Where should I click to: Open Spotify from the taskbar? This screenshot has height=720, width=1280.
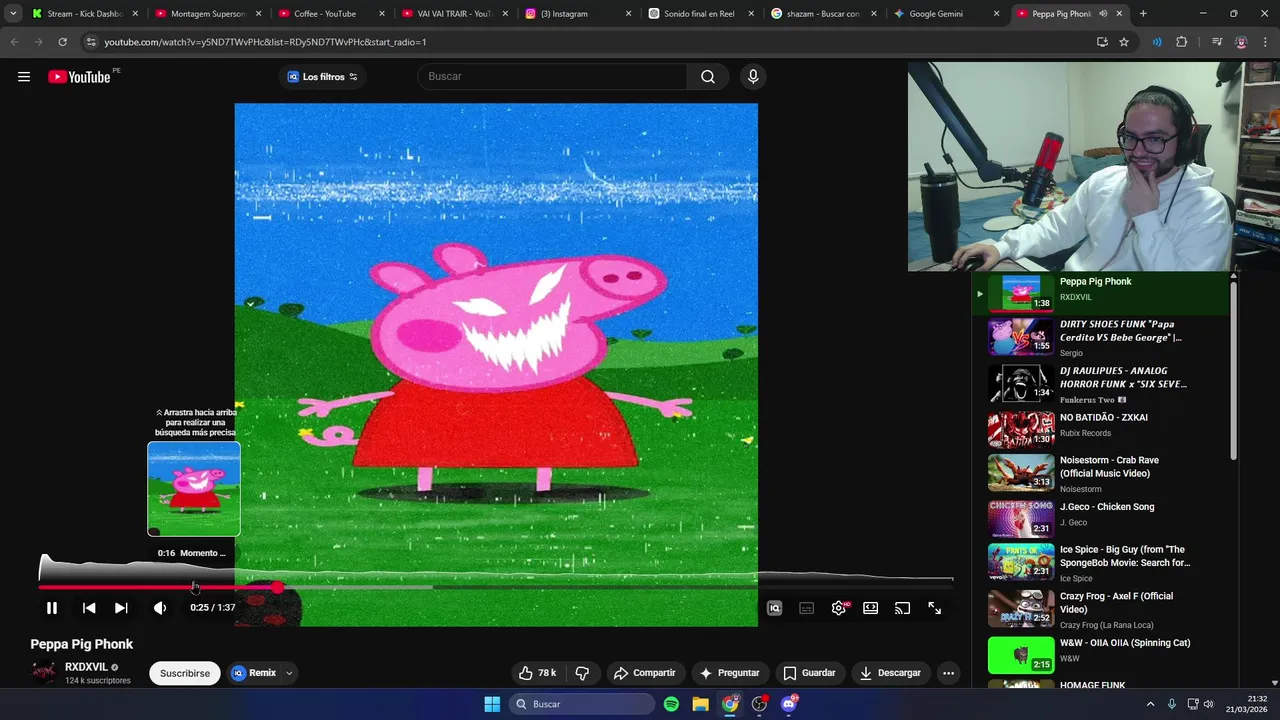[671, 704]
